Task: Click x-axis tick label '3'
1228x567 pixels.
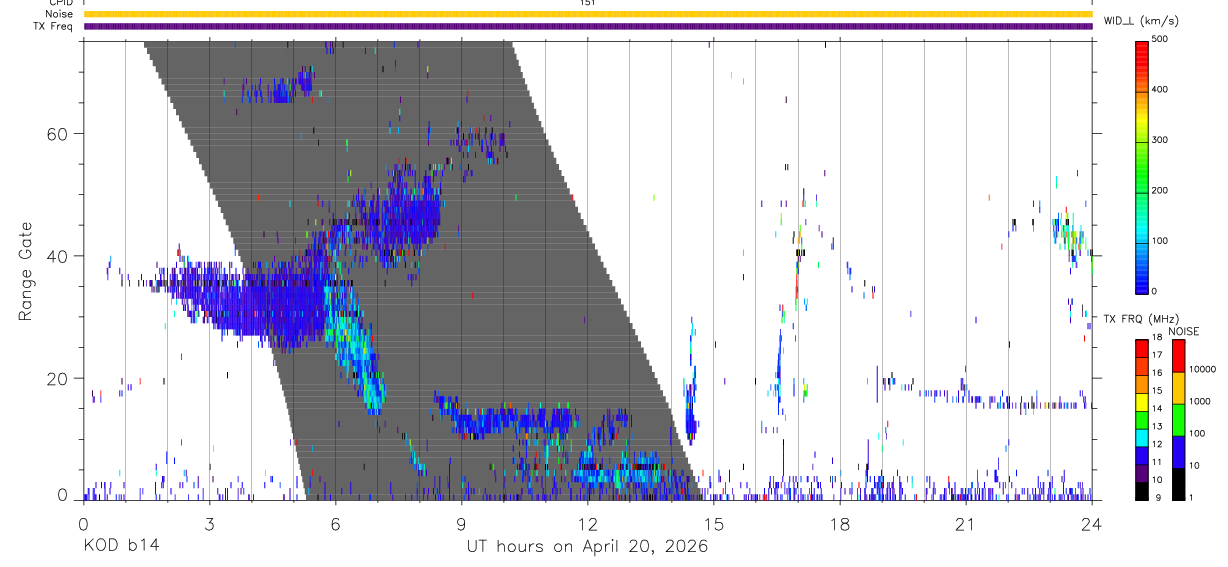Action: 209,524
